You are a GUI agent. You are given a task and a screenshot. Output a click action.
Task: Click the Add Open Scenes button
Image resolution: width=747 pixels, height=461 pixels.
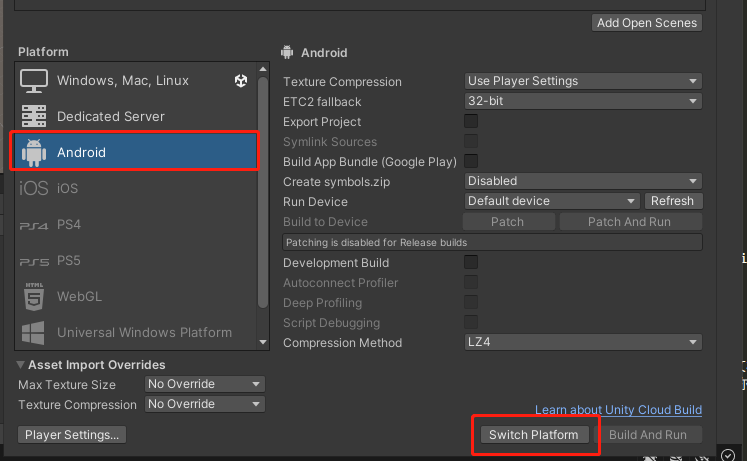[x=647, y=23]
